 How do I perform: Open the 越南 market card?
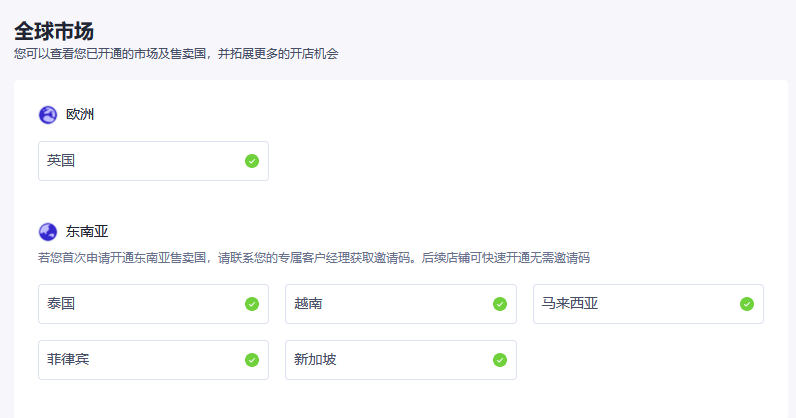[x=401, y=304]
